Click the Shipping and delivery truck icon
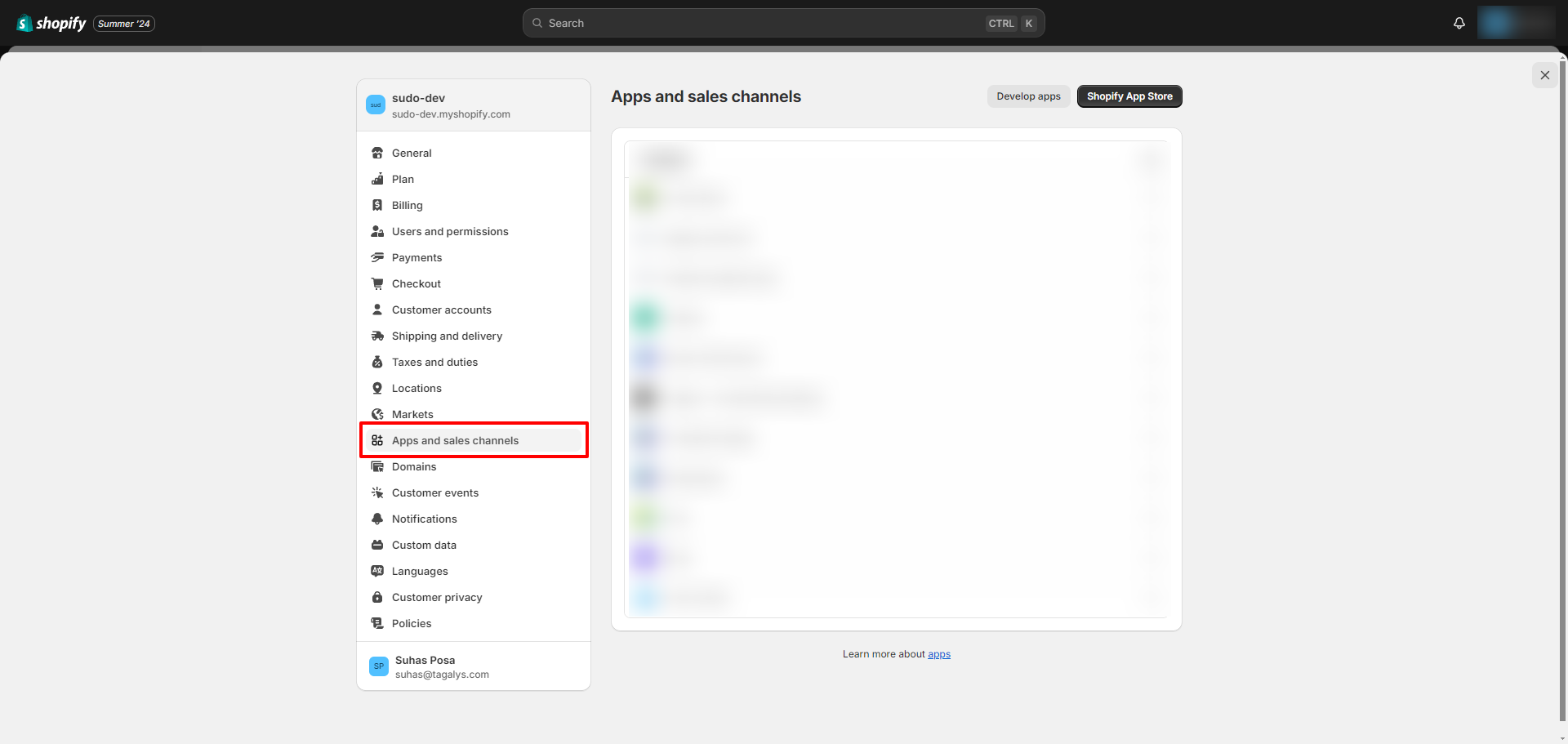 (377, 336)
